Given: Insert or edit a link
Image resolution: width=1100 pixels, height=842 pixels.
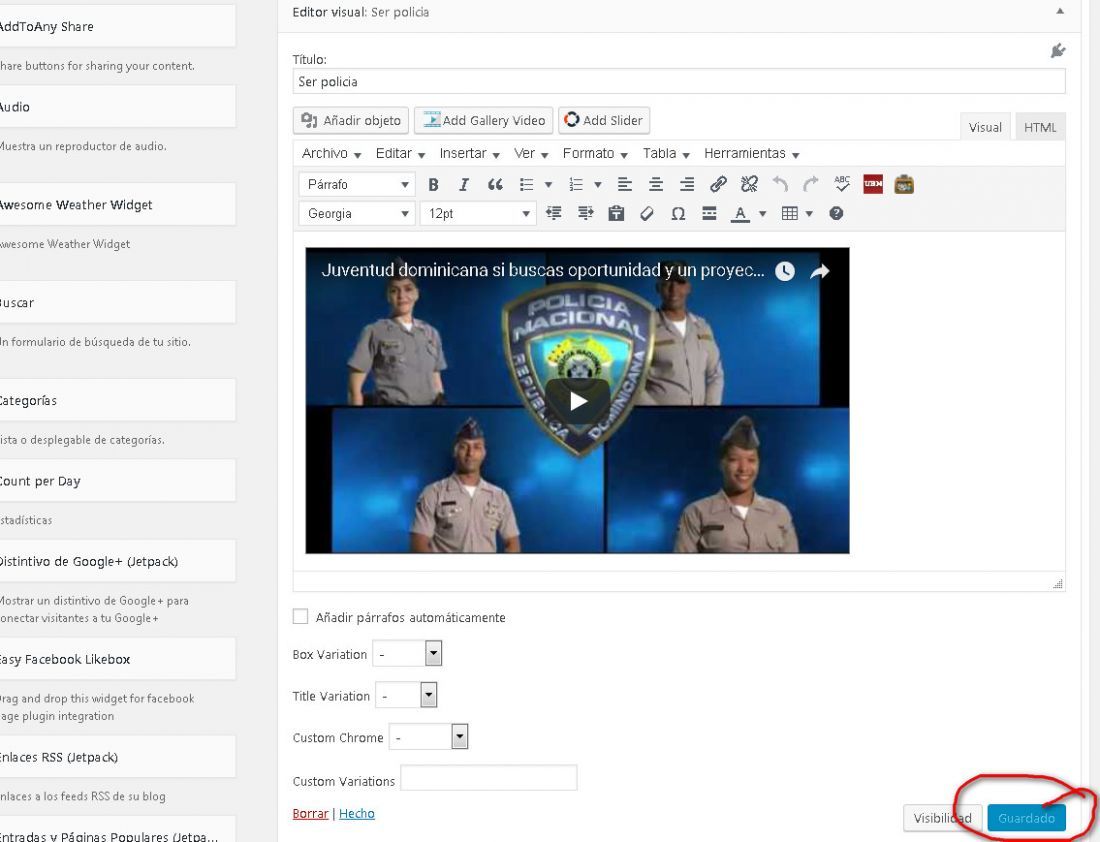Looking at the screenshot, I should (718, 185).
